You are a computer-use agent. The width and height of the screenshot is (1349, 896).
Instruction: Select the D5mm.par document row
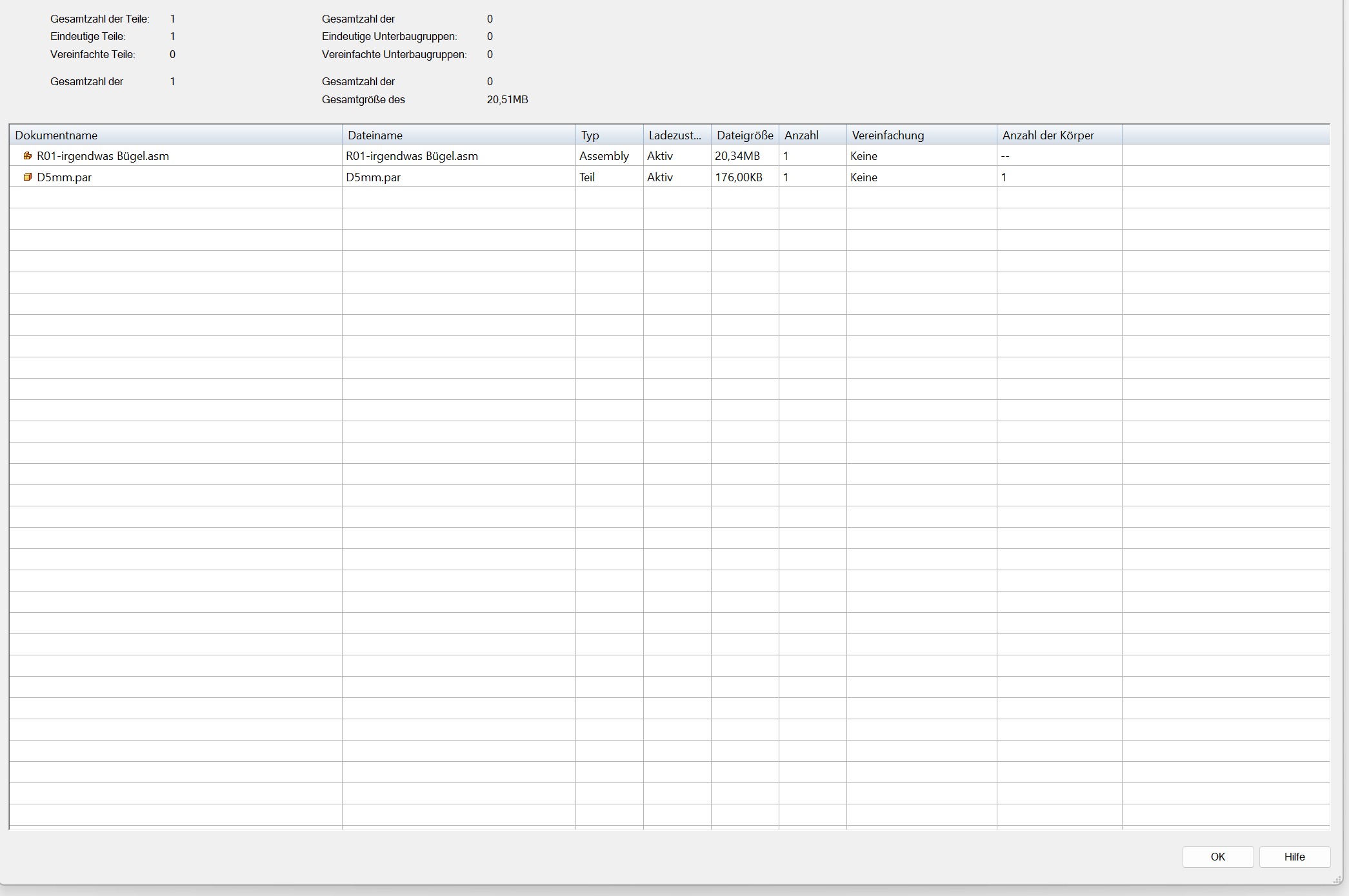coord(65,177)
